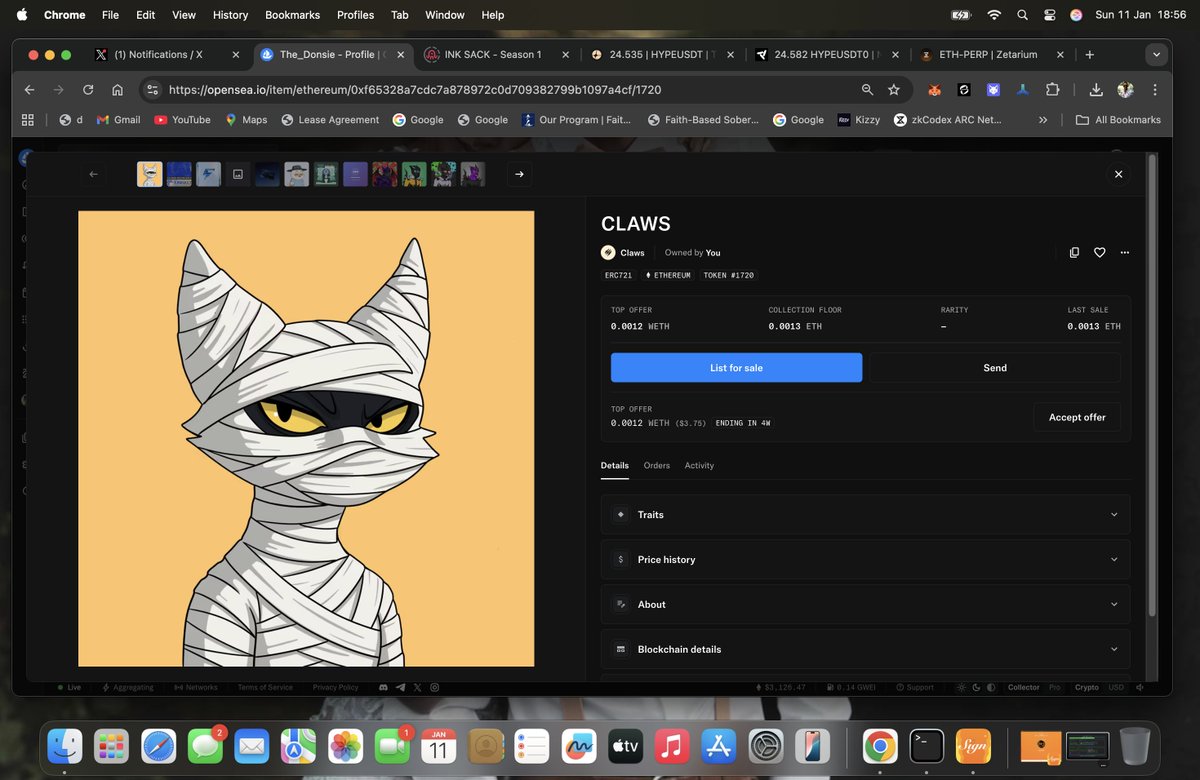The height and width of the screenshot is (780, 1200).
Task: Expand the Blockchain details section
Action: point(866,649)
